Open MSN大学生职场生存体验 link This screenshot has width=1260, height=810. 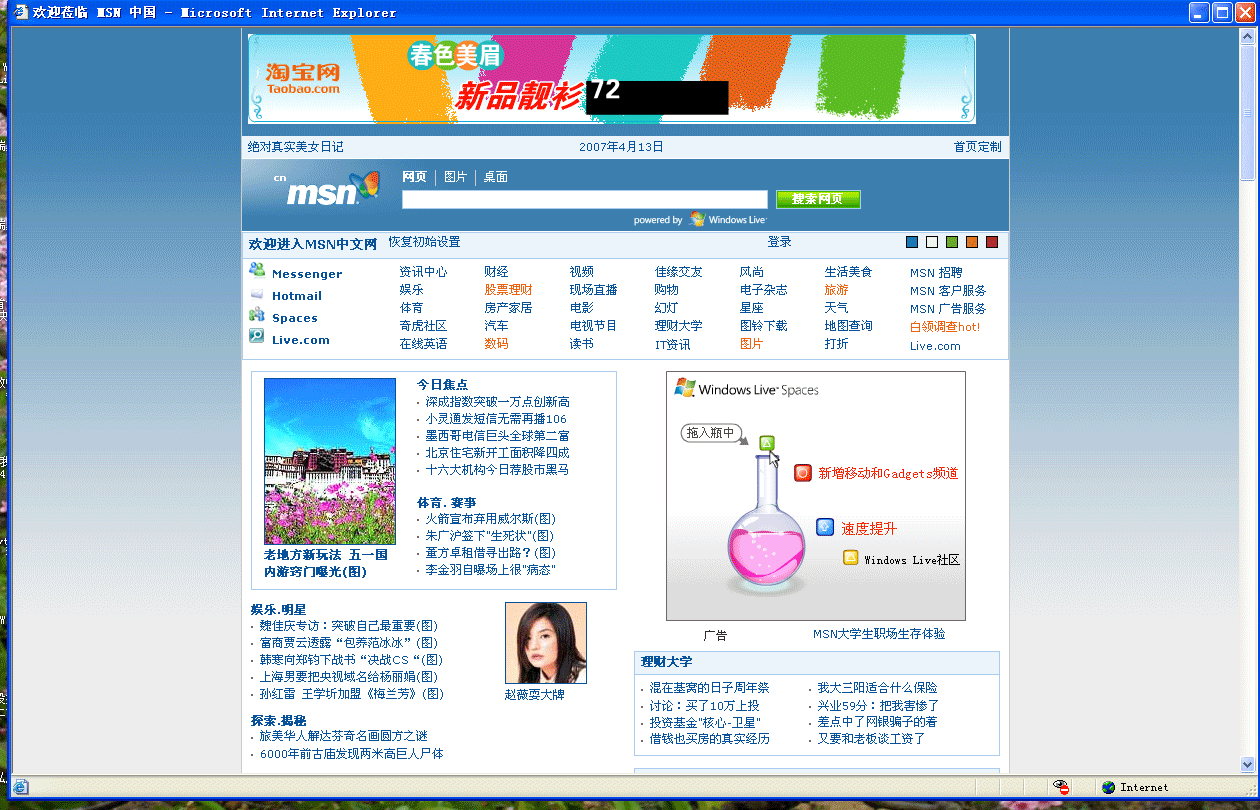coord(879,634)
